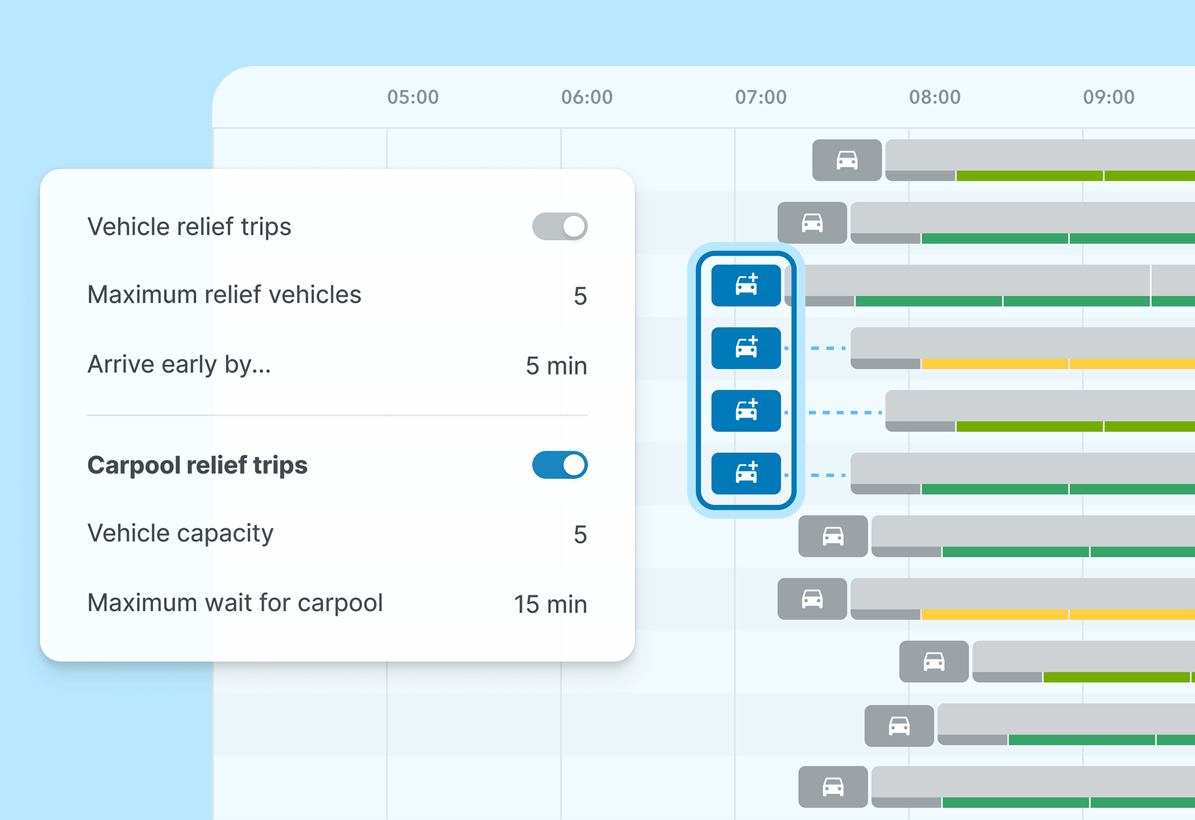Select the first blue carpool relief icon
The height and width of the screenshot is (820, 1195).
click(x=746, y=285)
